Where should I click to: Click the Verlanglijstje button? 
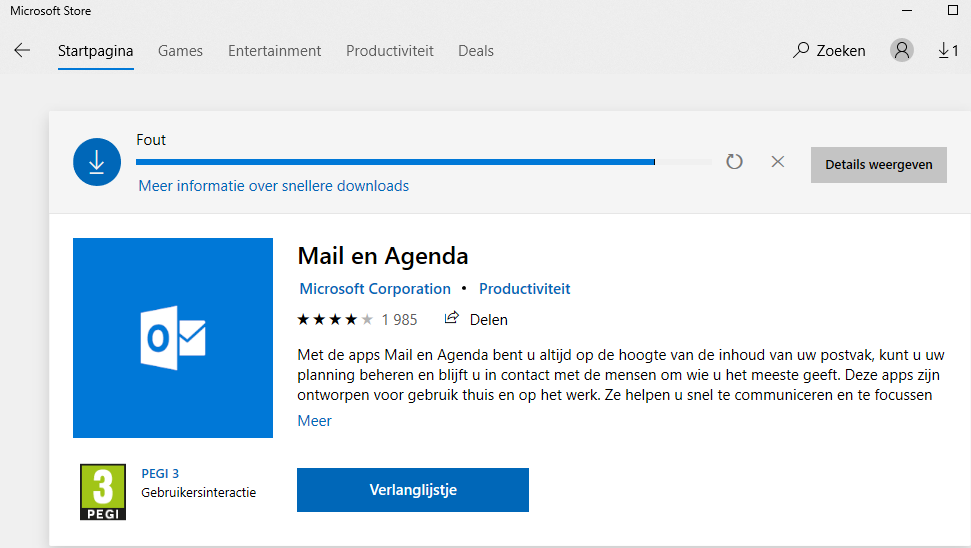[x=413, y=490]
